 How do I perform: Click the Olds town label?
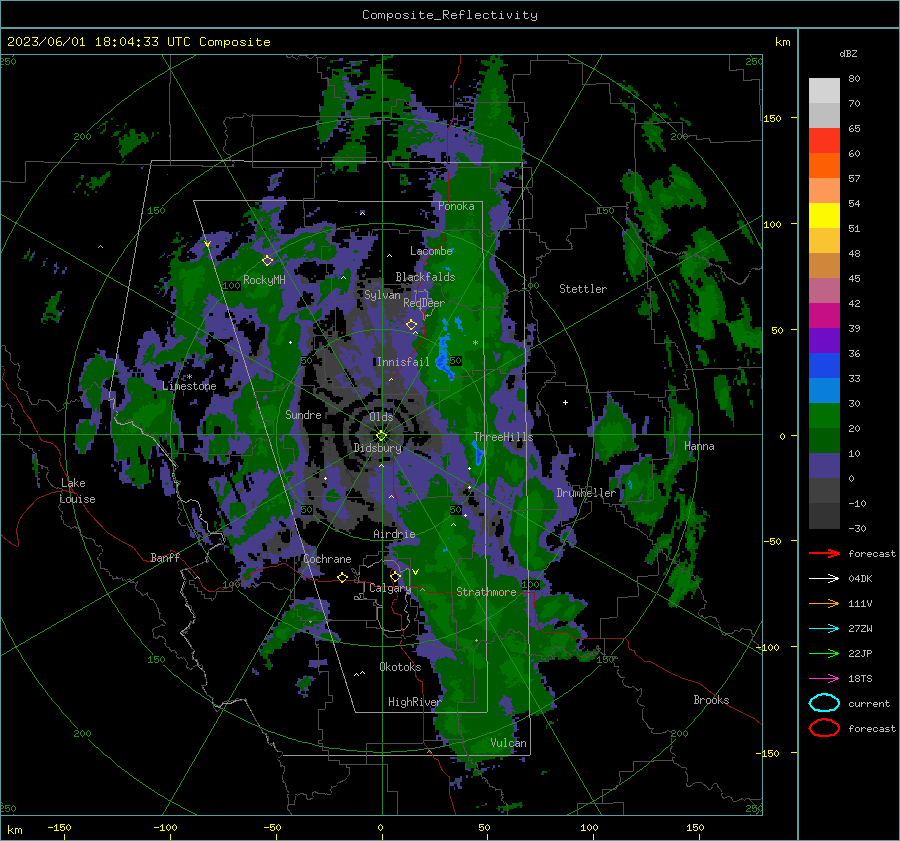click(381, 417)
